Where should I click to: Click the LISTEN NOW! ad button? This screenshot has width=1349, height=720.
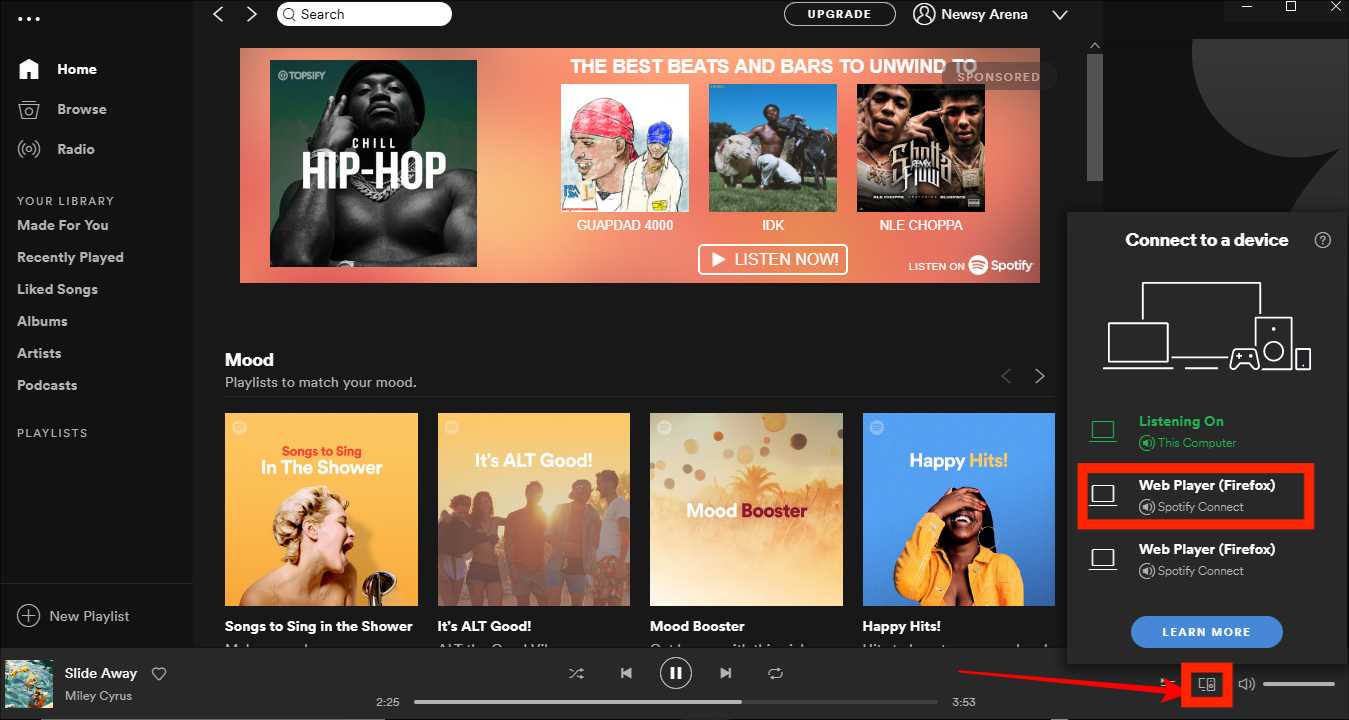pyautogui.click(x=773, y=259)
